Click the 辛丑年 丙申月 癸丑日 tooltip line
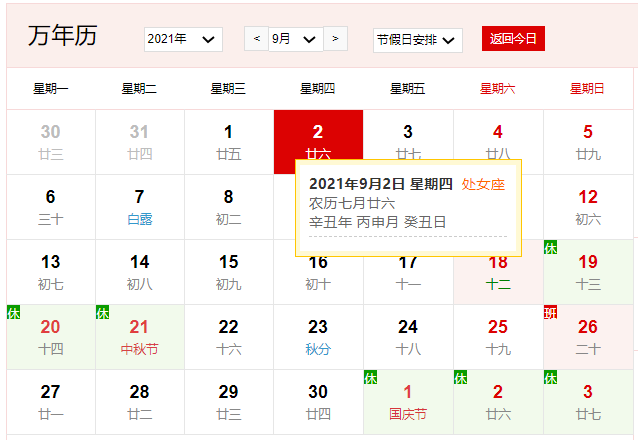The height and width of the screenshot is (440, 638). 378,222
